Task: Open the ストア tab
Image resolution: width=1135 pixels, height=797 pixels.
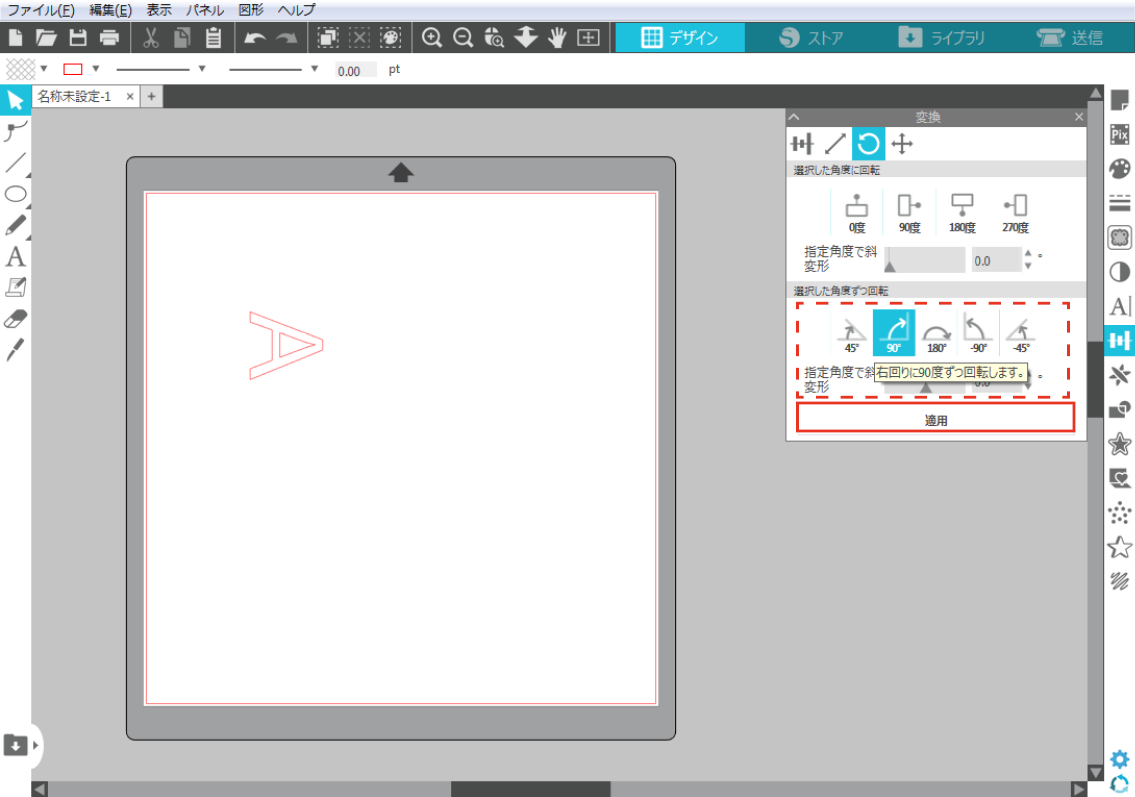Action: pyautogui.click(x=810, y=38)
